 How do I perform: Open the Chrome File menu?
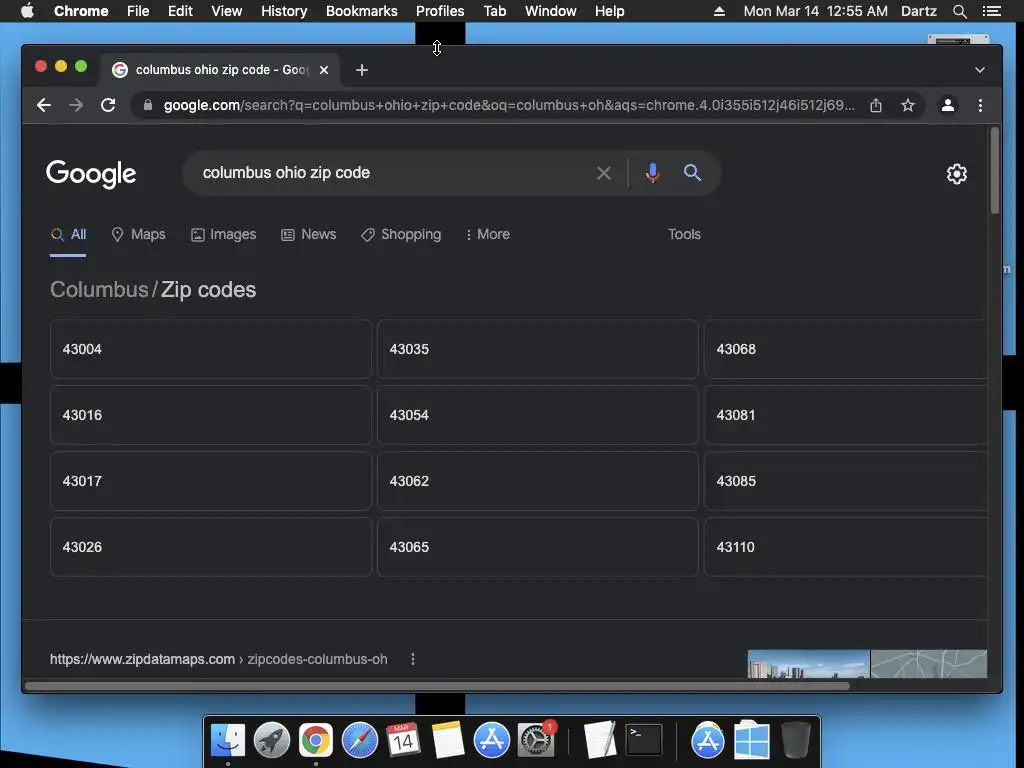coord(138,11)
